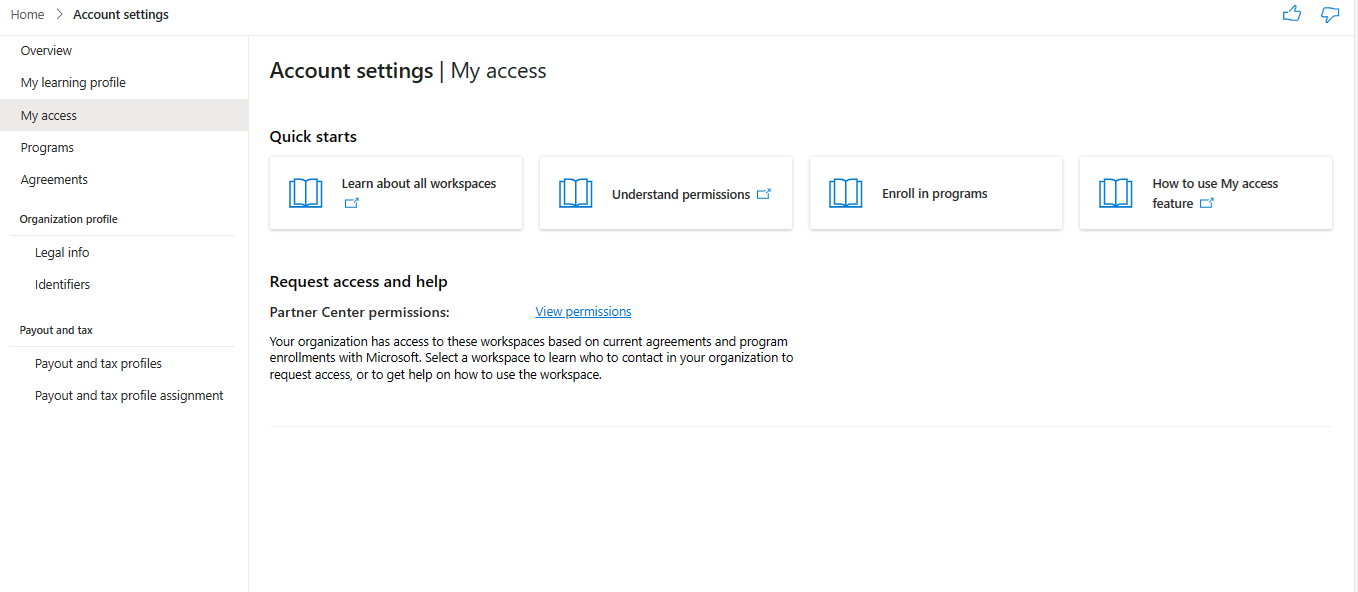Click book icon on Learn about all workspaces card
1358x592 pixels.
306,193
